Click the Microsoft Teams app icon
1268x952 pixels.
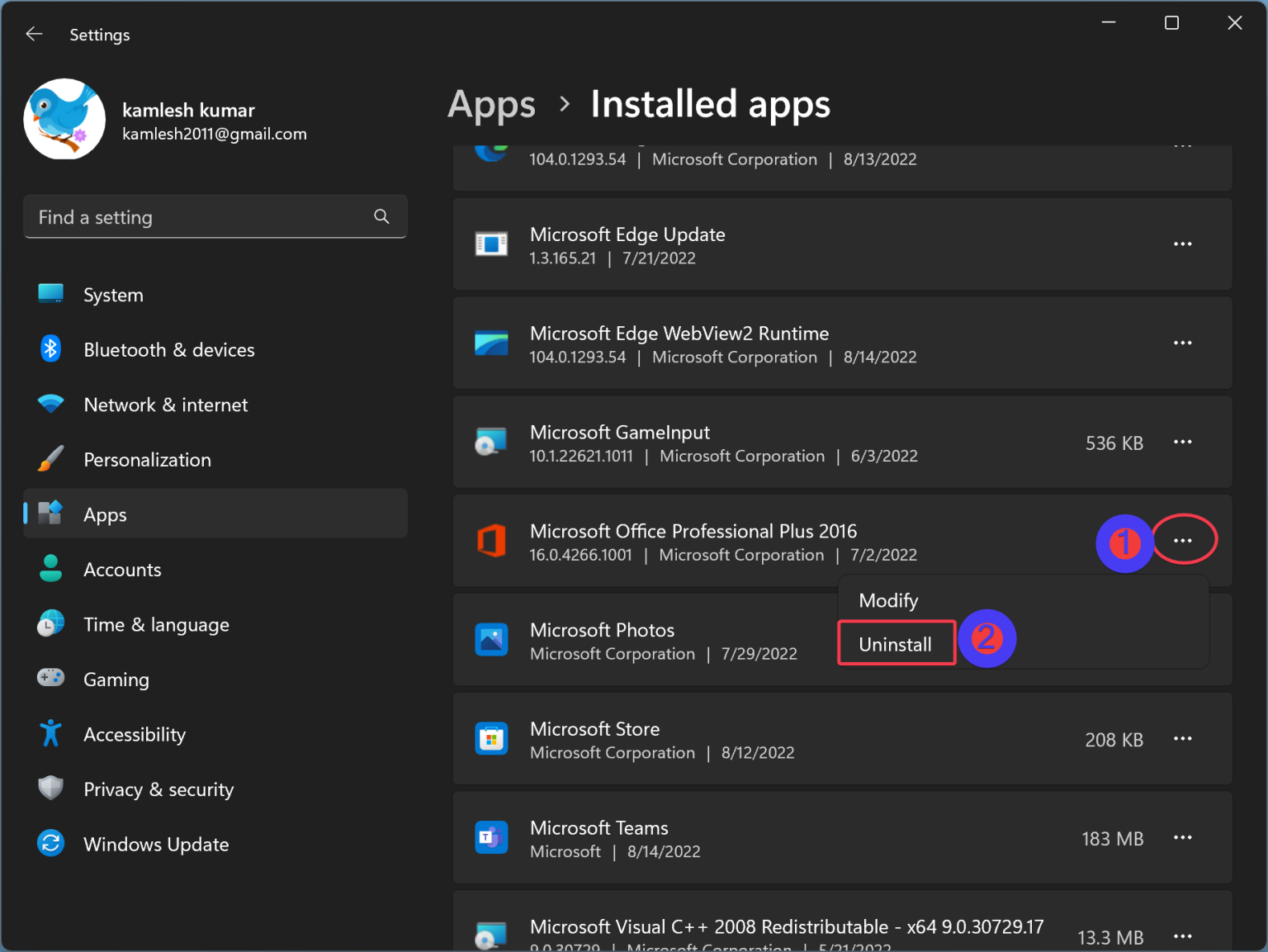click(491, 837)
